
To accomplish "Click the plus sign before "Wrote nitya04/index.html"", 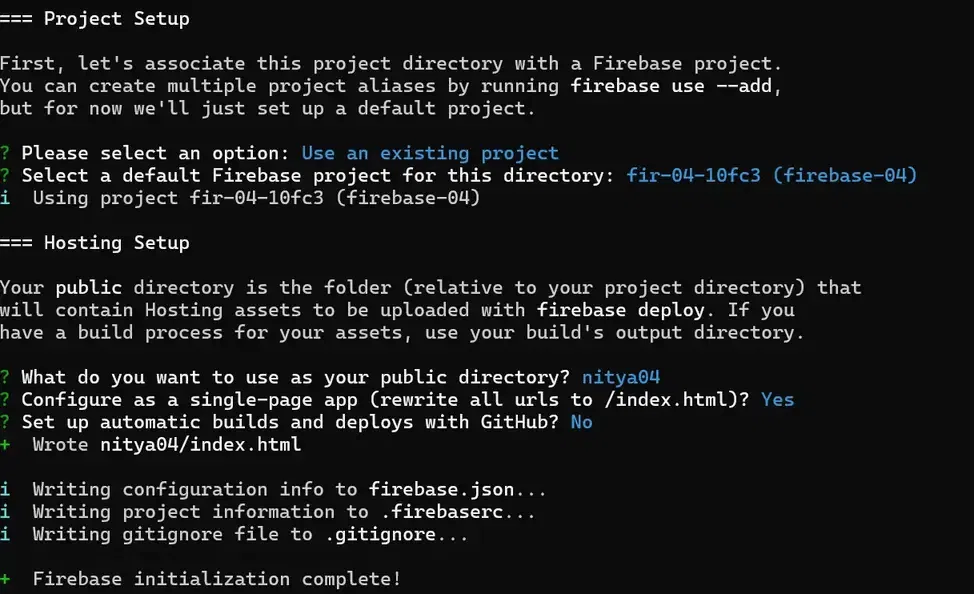I will [5, 444].
